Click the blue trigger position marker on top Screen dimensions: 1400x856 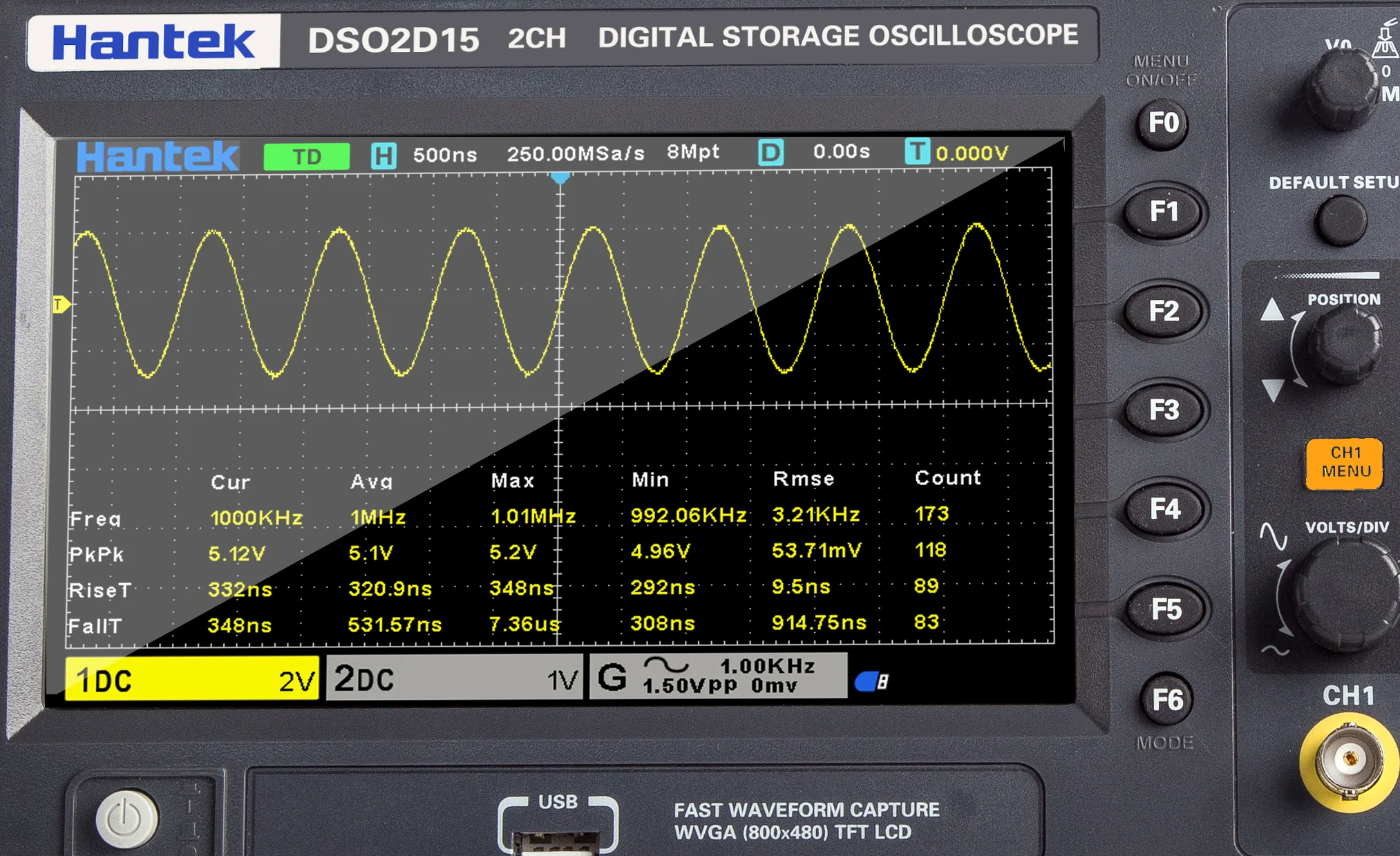click(560, 178)
